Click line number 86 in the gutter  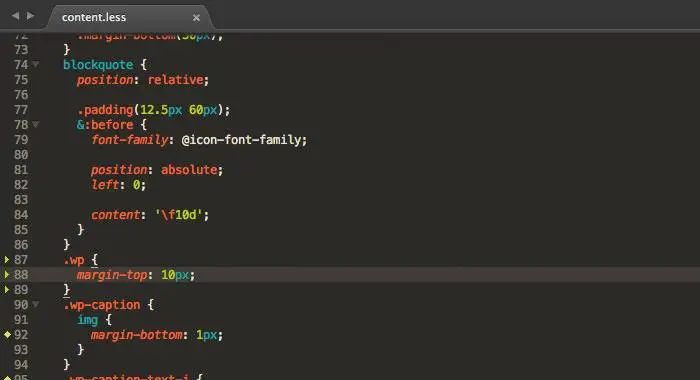point(21,245)
